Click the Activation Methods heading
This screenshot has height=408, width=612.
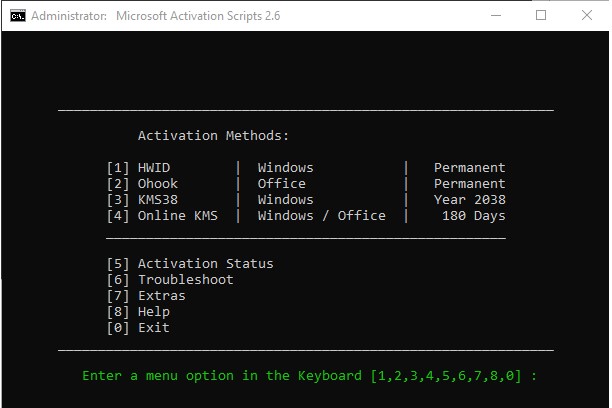coord(214,136)
